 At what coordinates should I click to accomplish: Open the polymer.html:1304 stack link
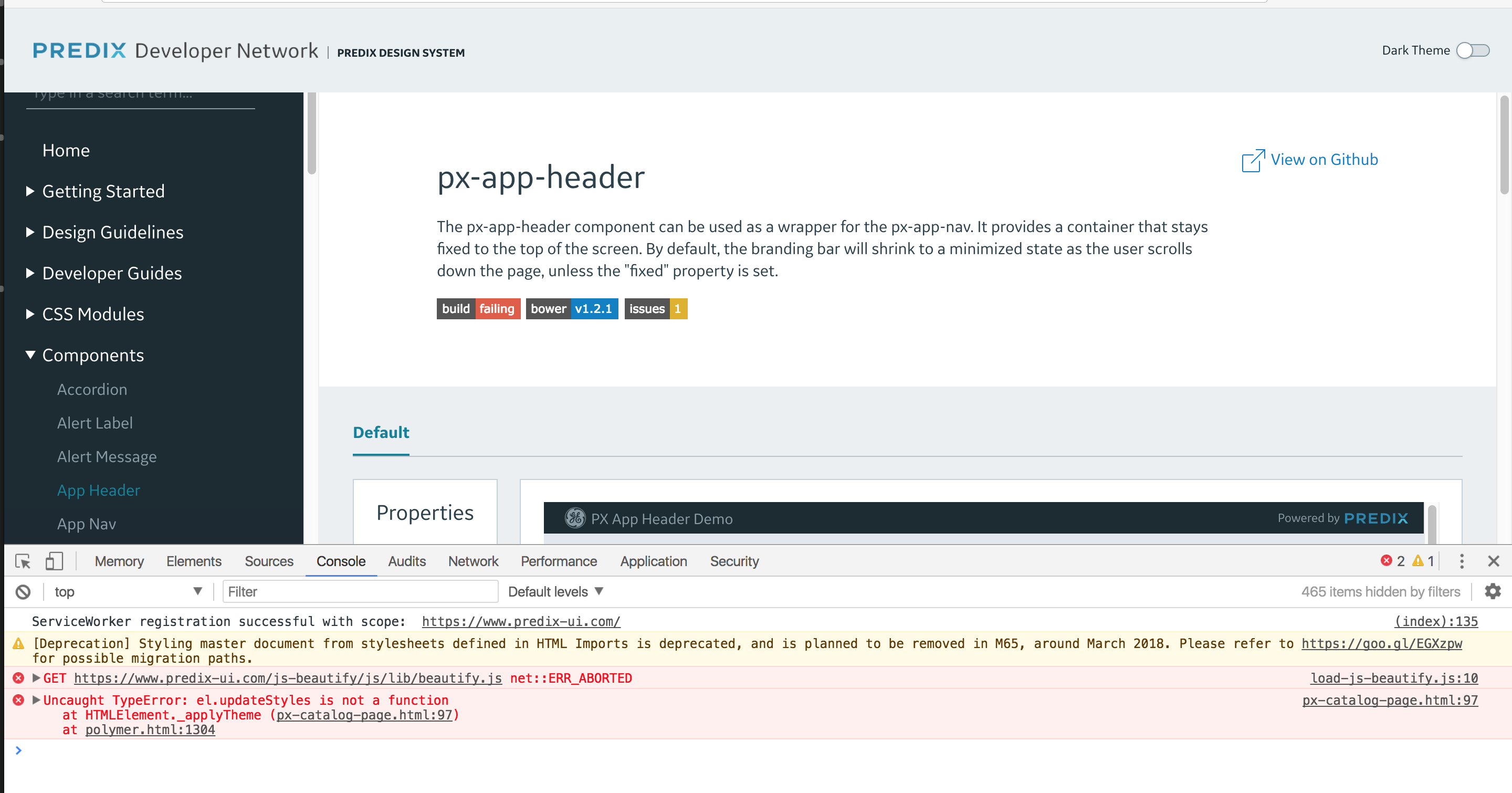[150, 729]
